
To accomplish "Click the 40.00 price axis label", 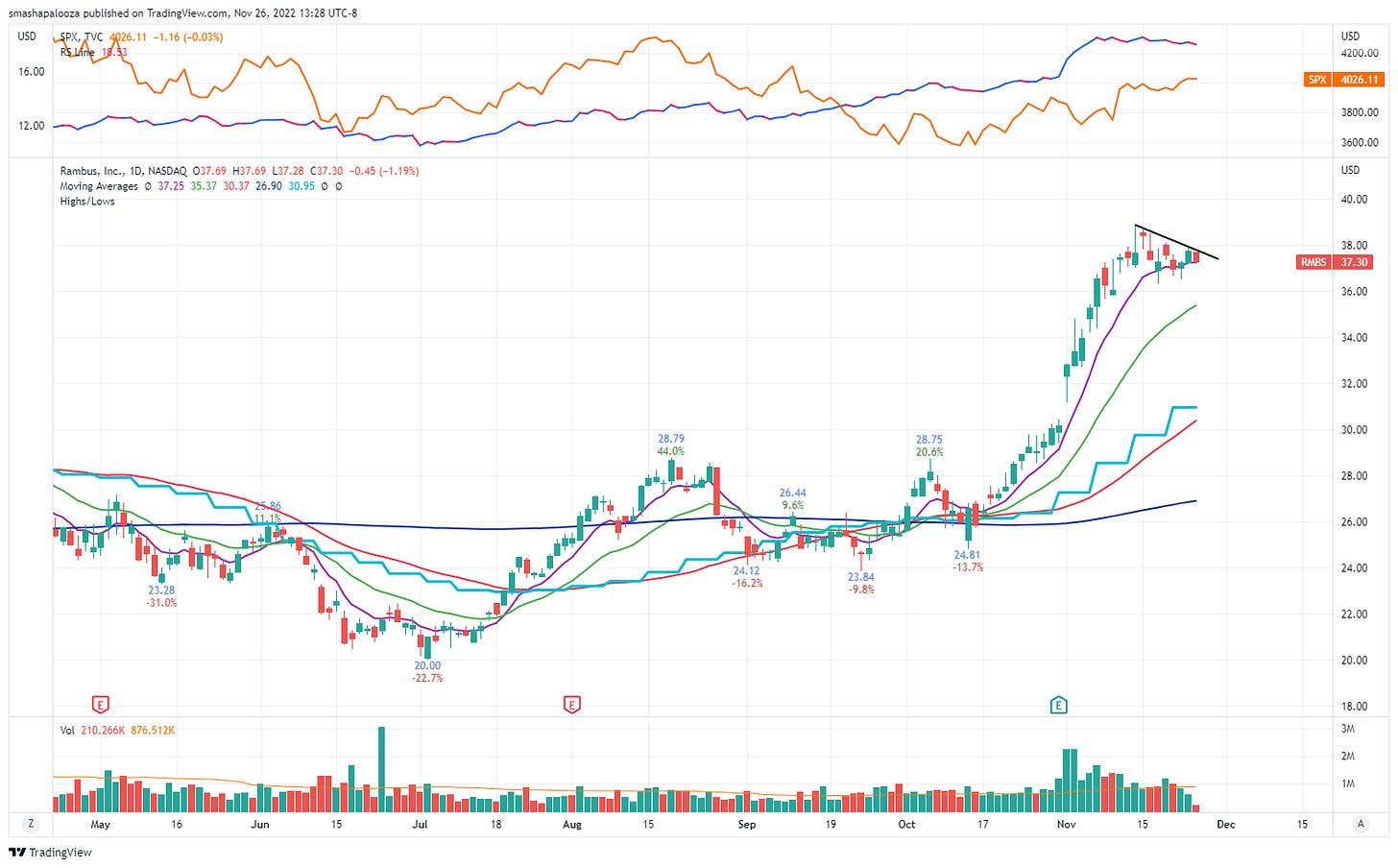I will [x=1354, y=200].
